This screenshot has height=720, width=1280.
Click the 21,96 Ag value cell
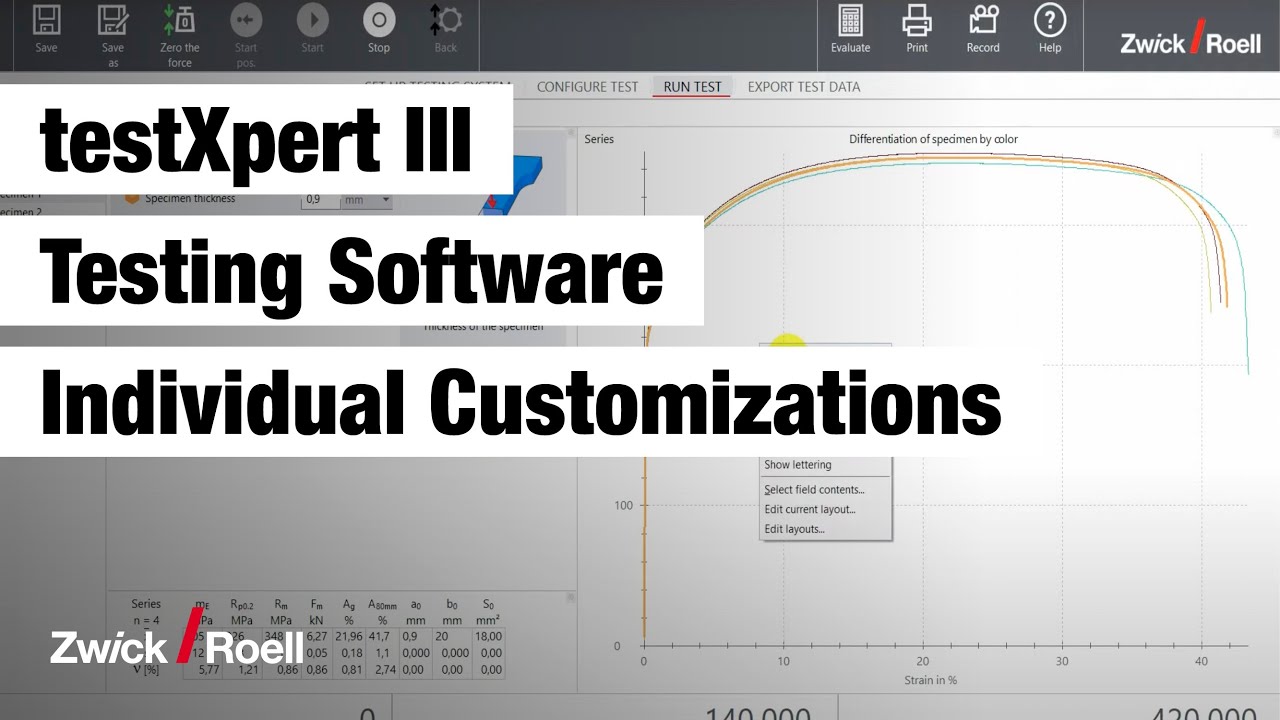pyautogui.click(x=348, y=635)
